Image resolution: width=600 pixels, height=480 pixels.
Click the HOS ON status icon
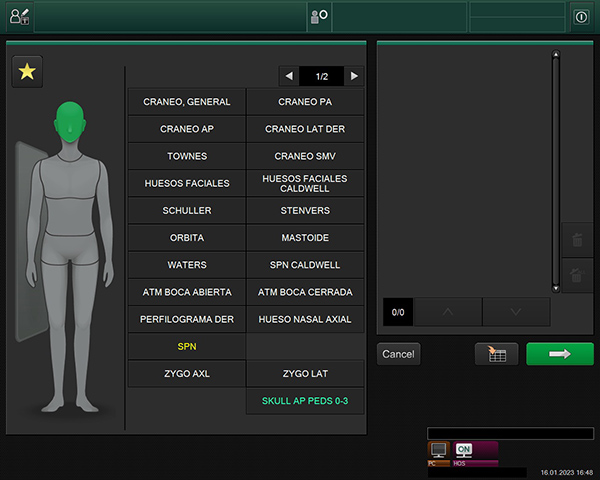pos(475,454)
